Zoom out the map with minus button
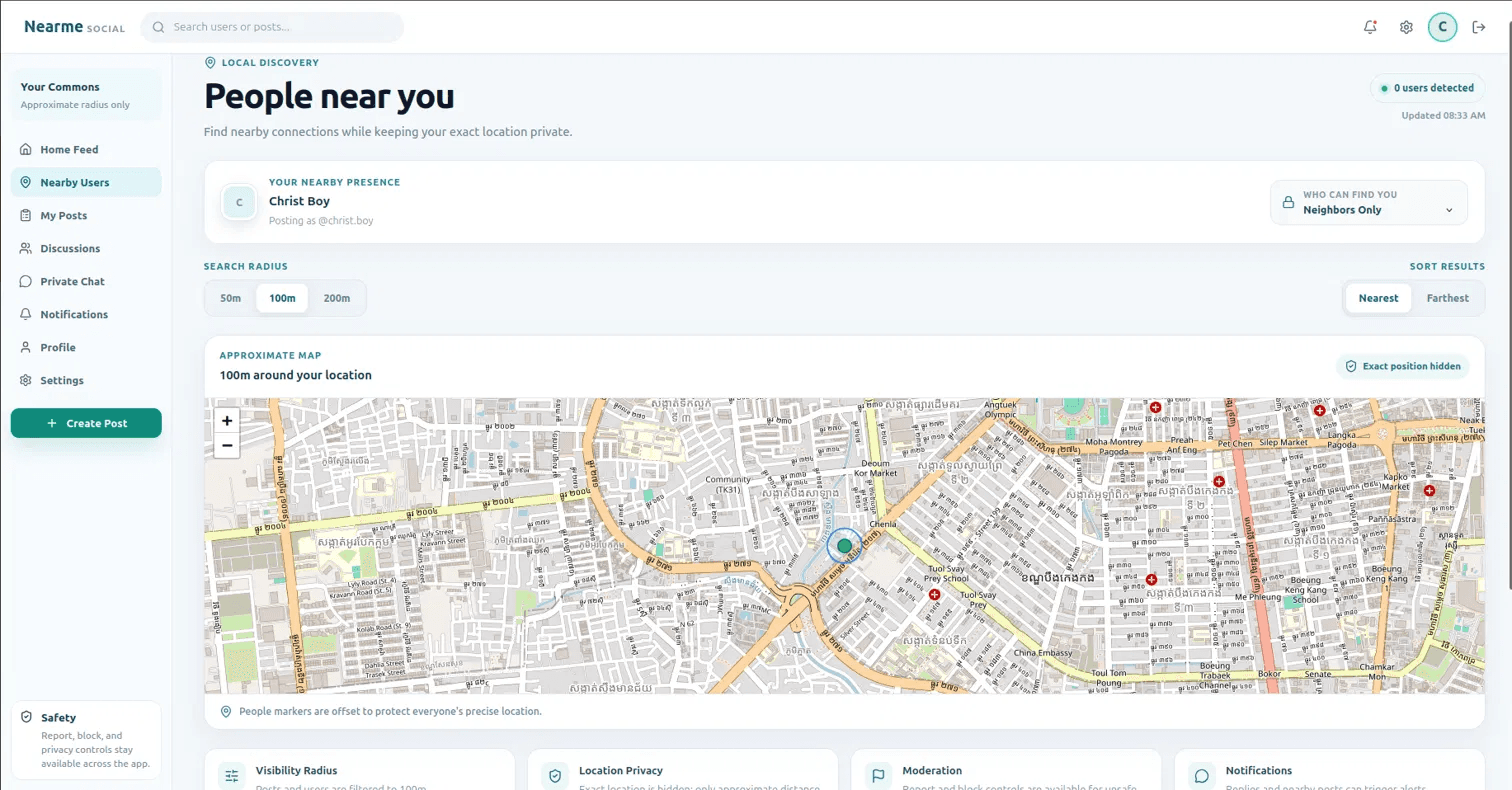This screenshot has height=790, width=1512. click(227, 445)
